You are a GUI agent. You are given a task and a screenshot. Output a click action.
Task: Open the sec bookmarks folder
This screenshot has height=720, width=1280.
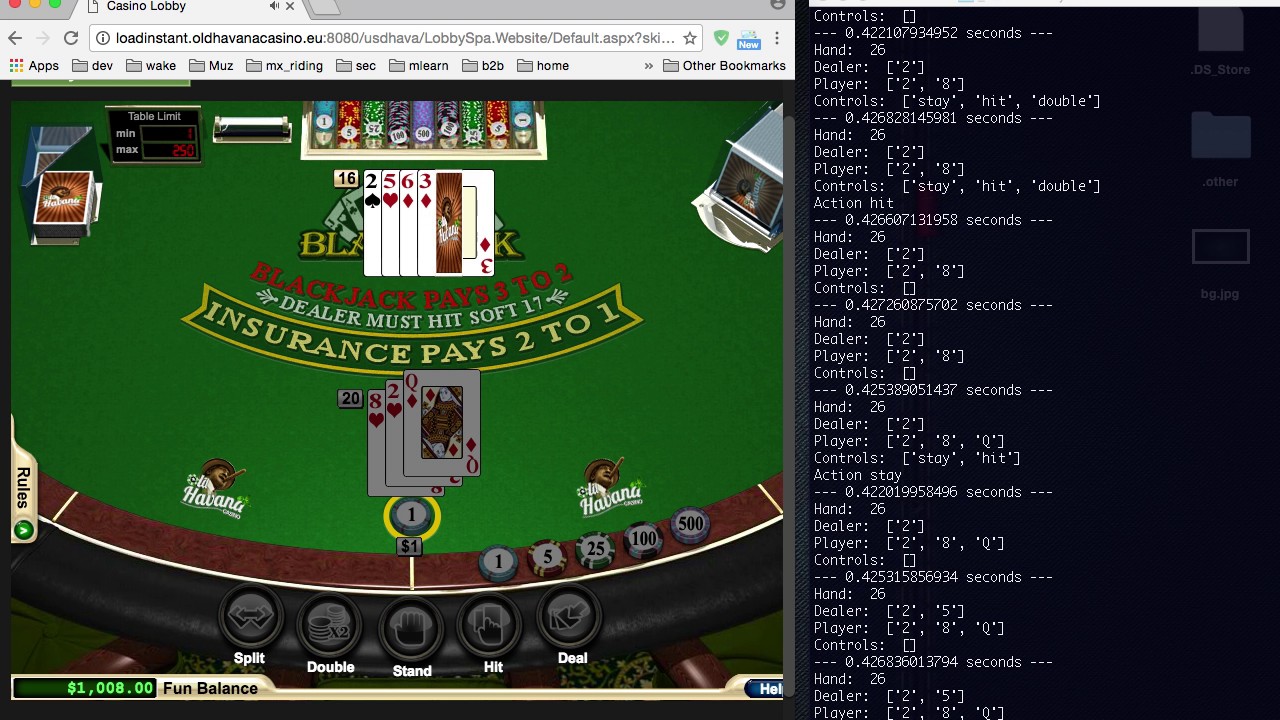[x=356, y=66]
